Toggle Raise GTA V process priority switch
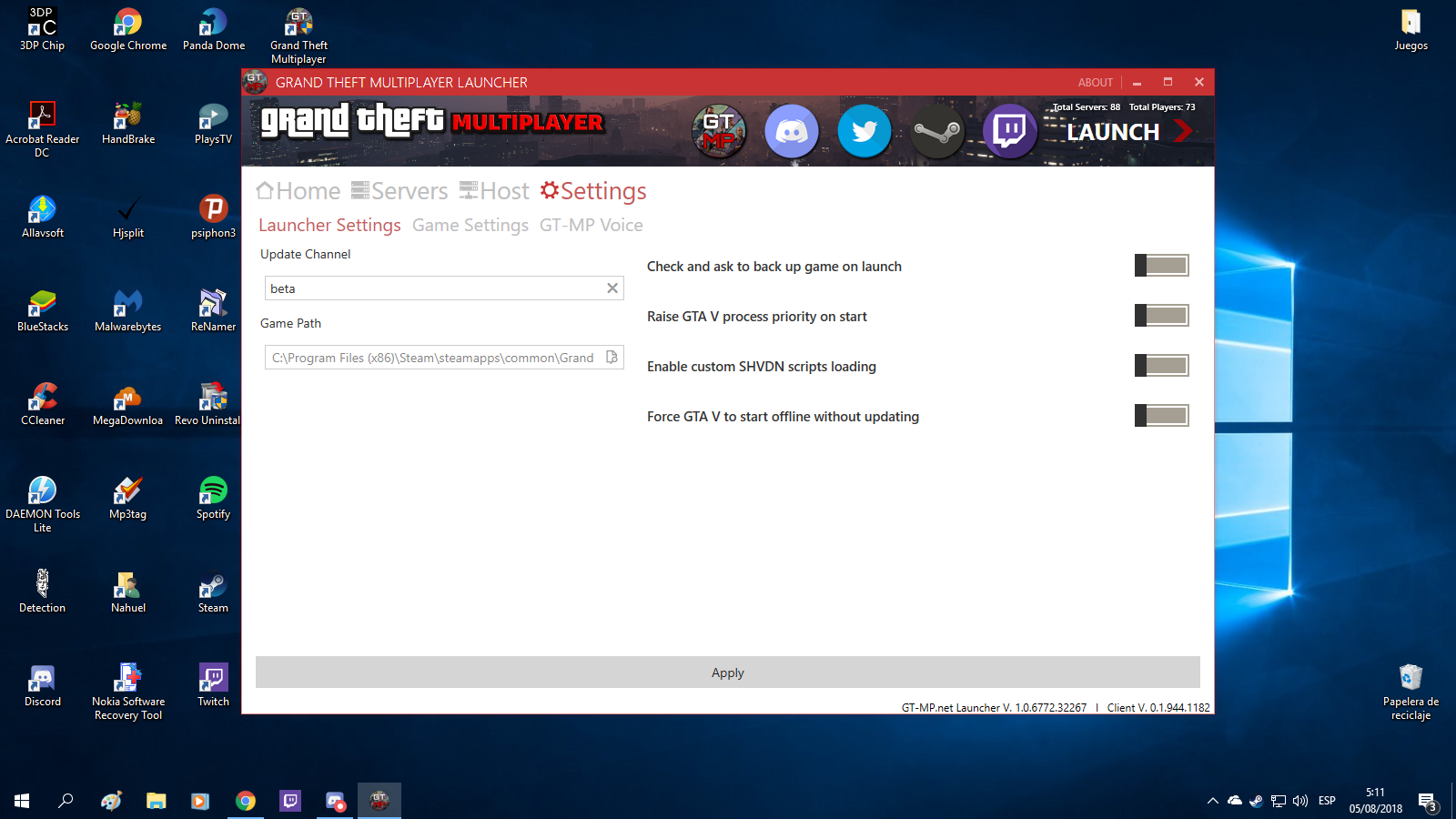The image size is (1456, 819). click(1162, 316)
